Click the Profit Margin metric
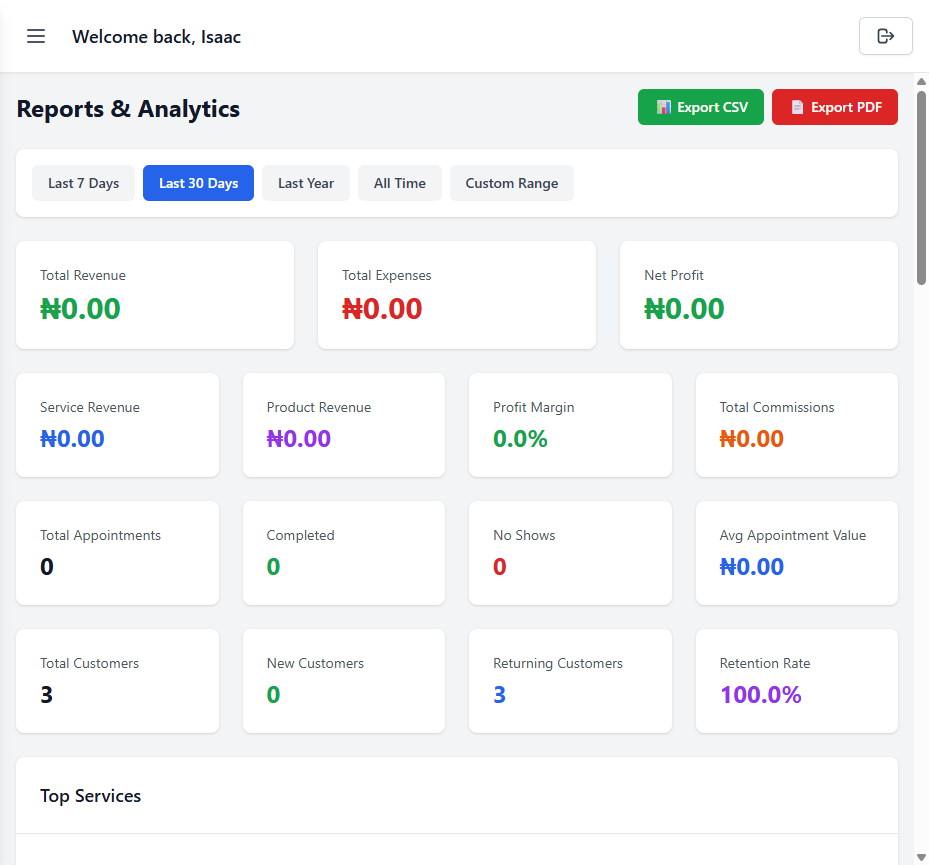Image resolution: width=929 pixels, height=865 pixels. 570,425
